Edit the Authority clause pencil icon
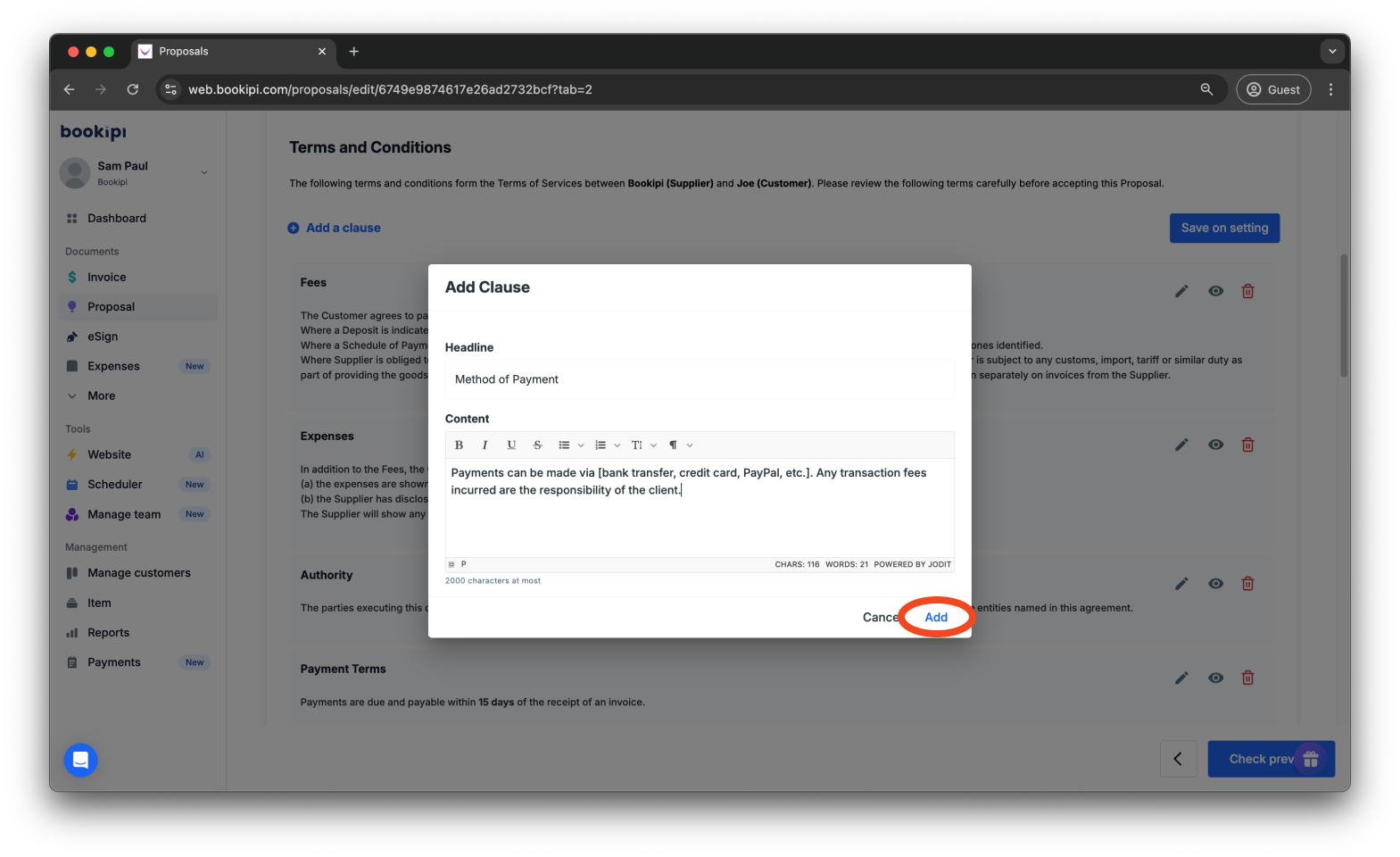The height and width of the screenshot is (857, 1400). coord(1181,584)
